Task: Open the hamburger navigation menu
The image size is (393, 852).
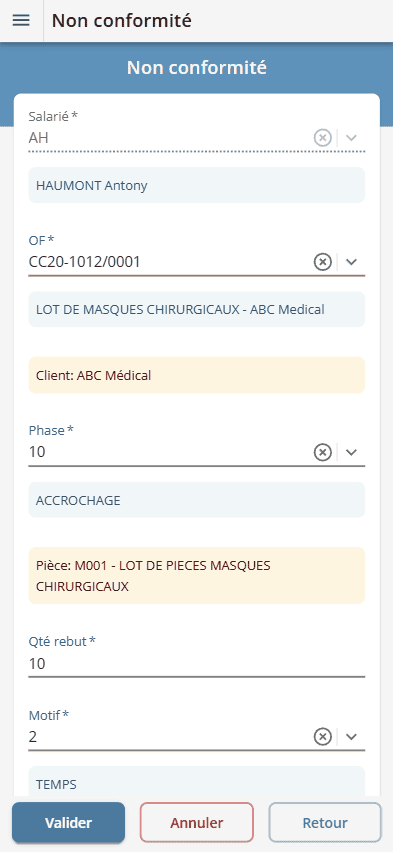Action: coord(21,21)
